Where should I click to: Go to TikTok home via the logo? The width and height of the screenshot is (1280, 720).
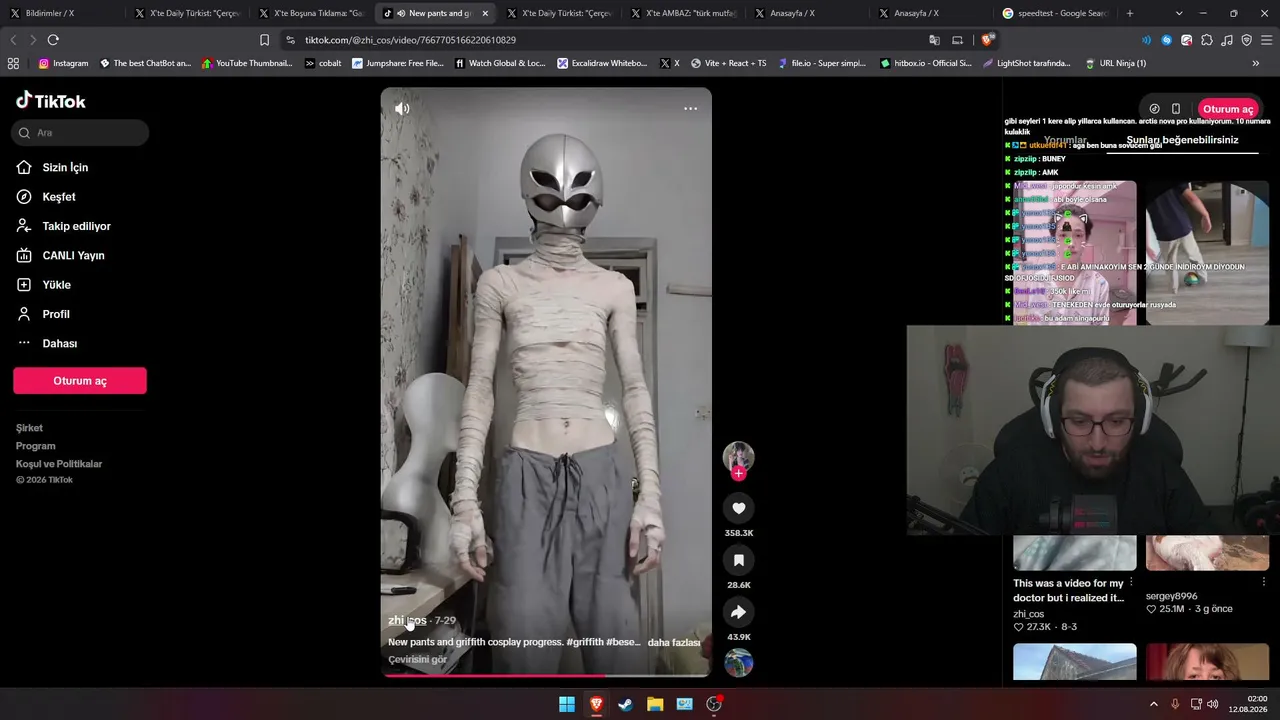point(51,101)
